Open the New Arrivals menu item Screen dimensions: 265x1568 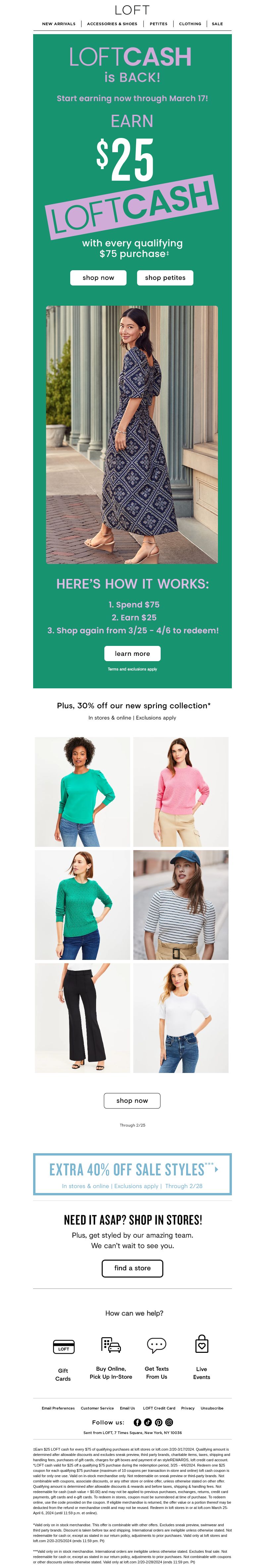[59, 24]
